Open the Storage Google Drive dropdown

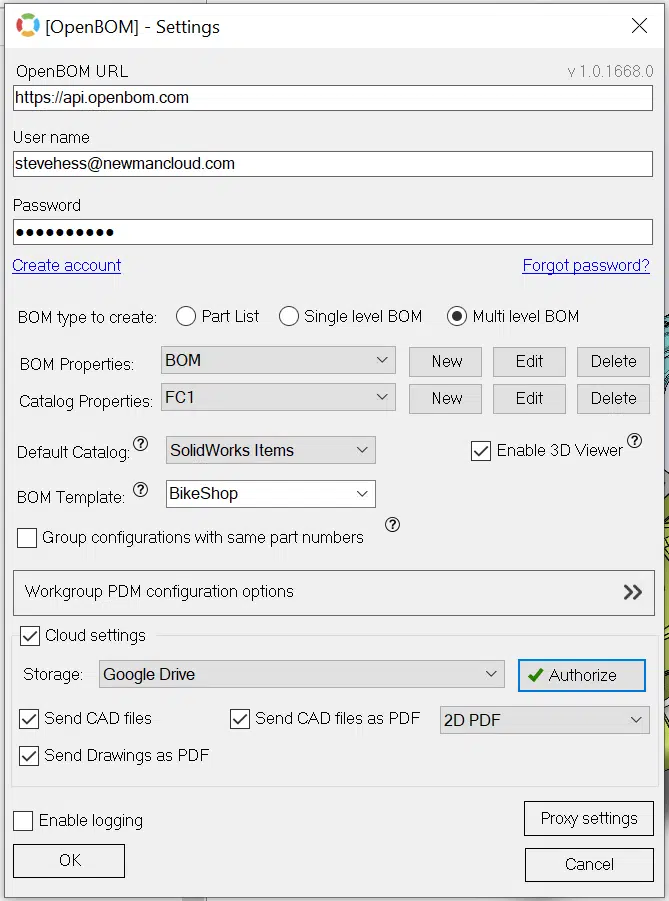302,674
